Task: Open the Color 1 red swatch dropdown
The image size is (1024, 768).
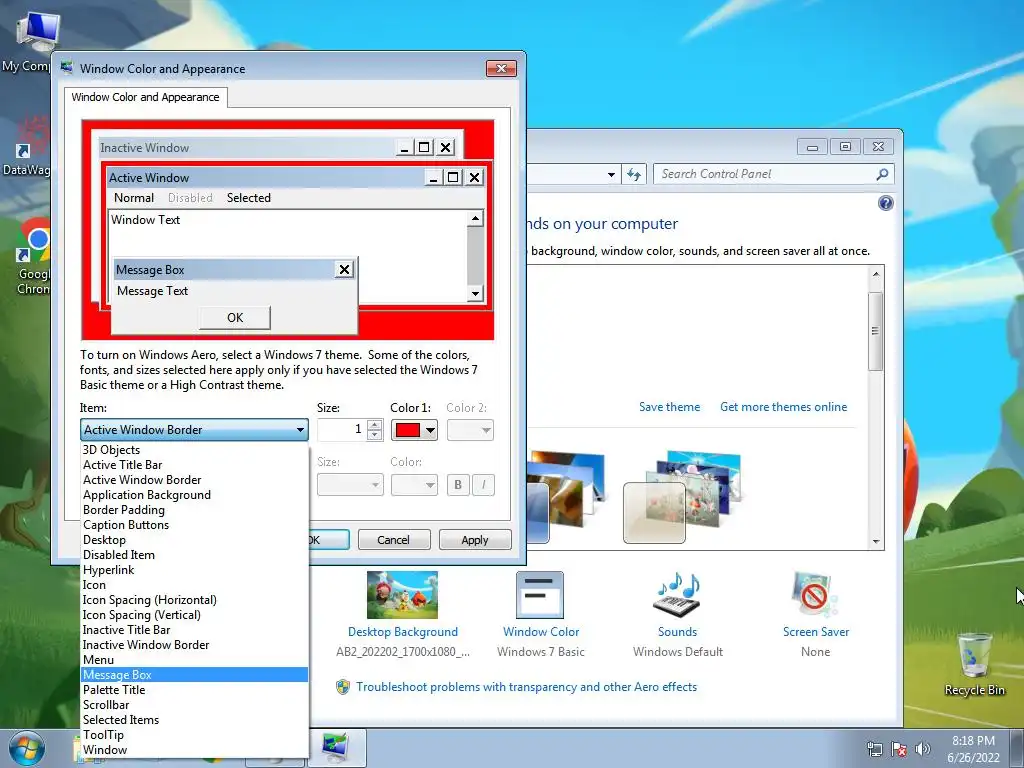Action: pos(414,430)
